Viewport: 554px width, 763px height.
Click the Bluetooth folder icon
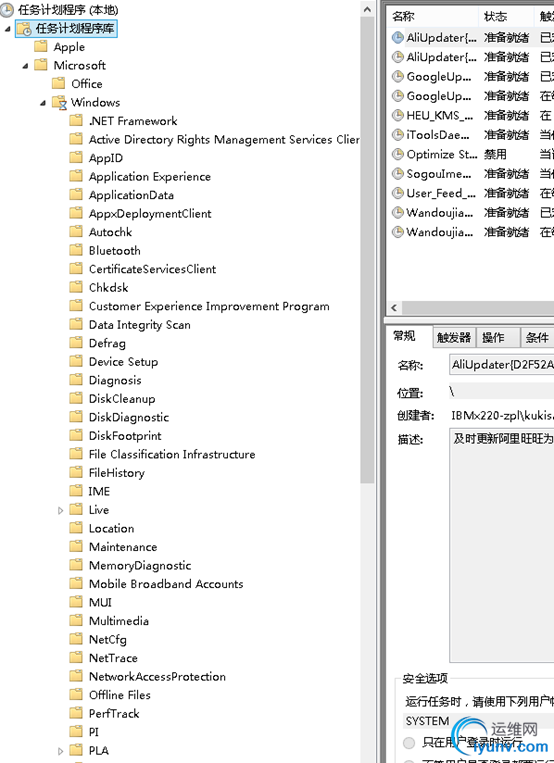[x=76, y=250]
